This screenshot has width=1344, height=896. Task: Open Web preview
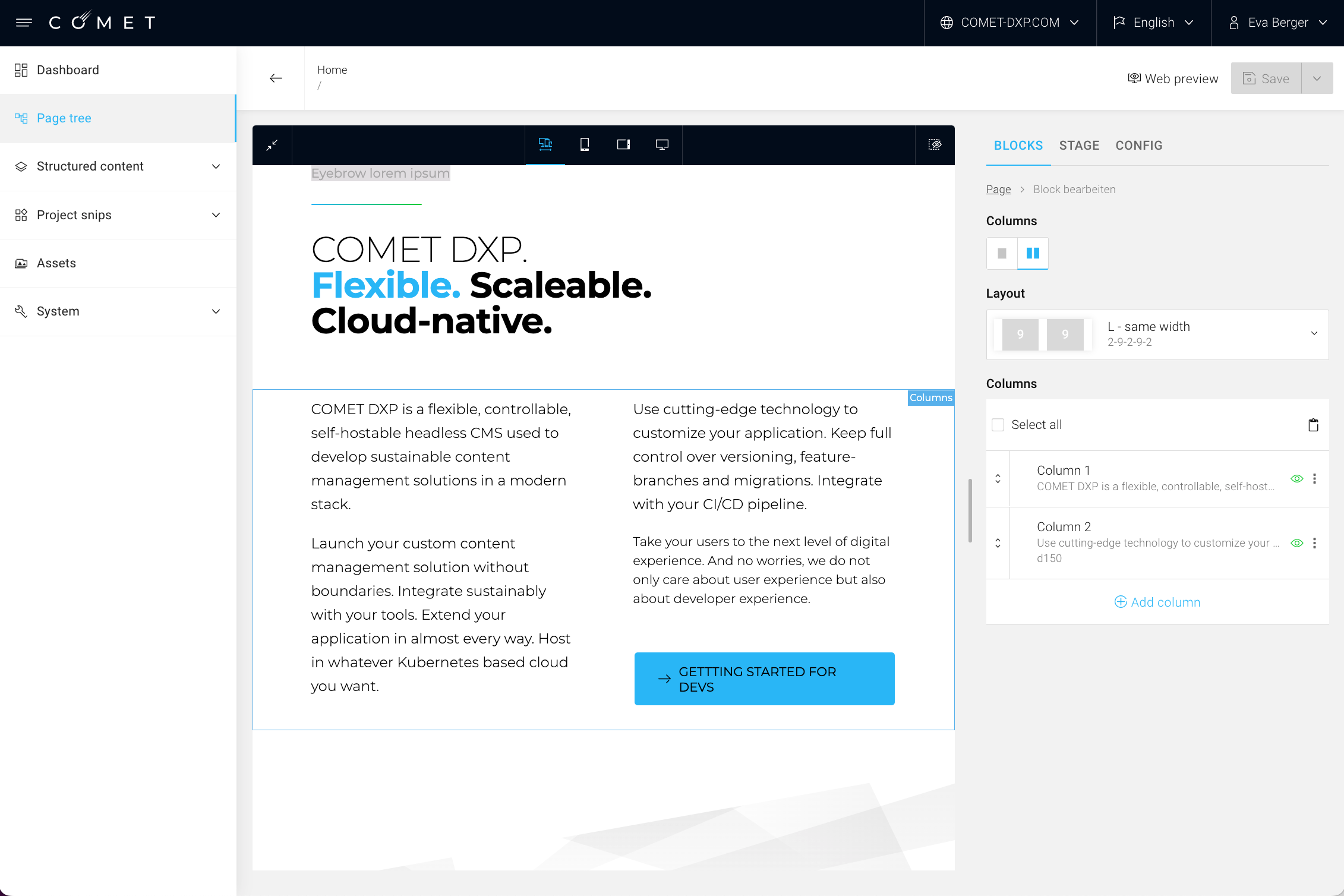(x=1173, y=78)
